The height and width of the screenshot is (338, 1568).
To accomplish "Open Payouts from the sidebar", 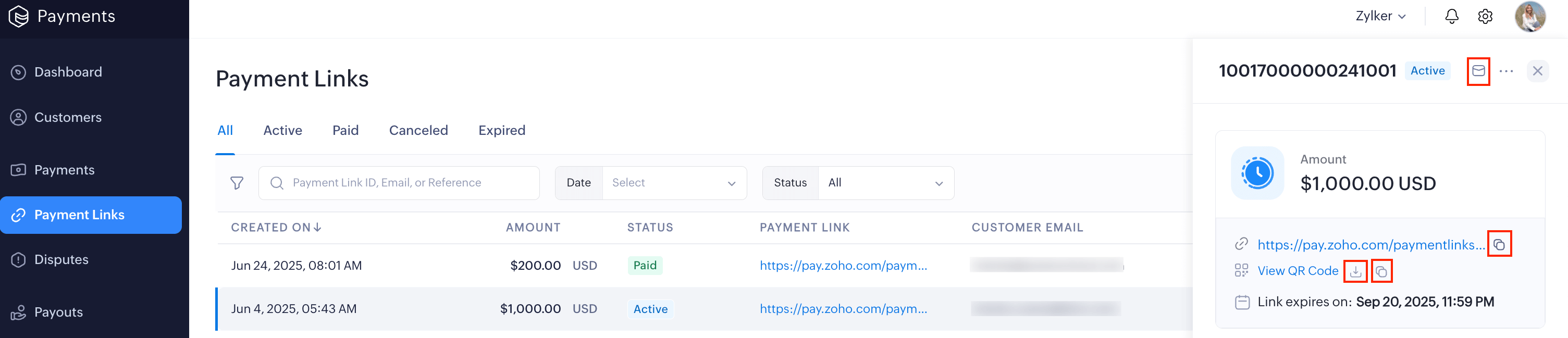I will [58, 312].
